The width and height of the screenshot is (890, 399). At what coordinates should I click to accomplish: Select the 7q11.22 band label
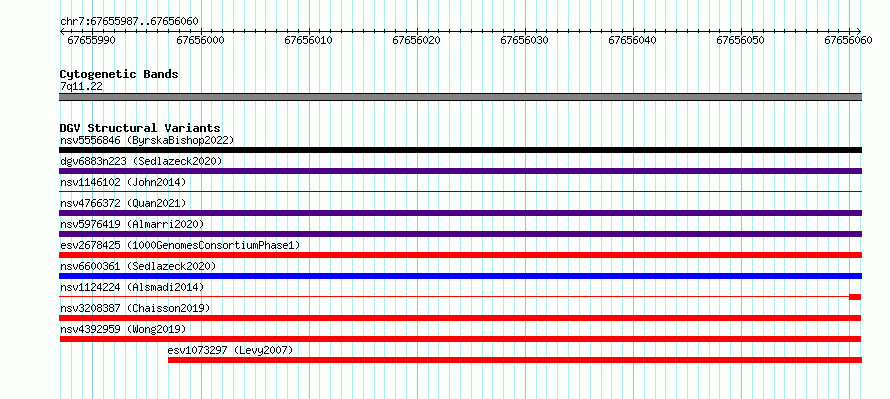(81, 87)
